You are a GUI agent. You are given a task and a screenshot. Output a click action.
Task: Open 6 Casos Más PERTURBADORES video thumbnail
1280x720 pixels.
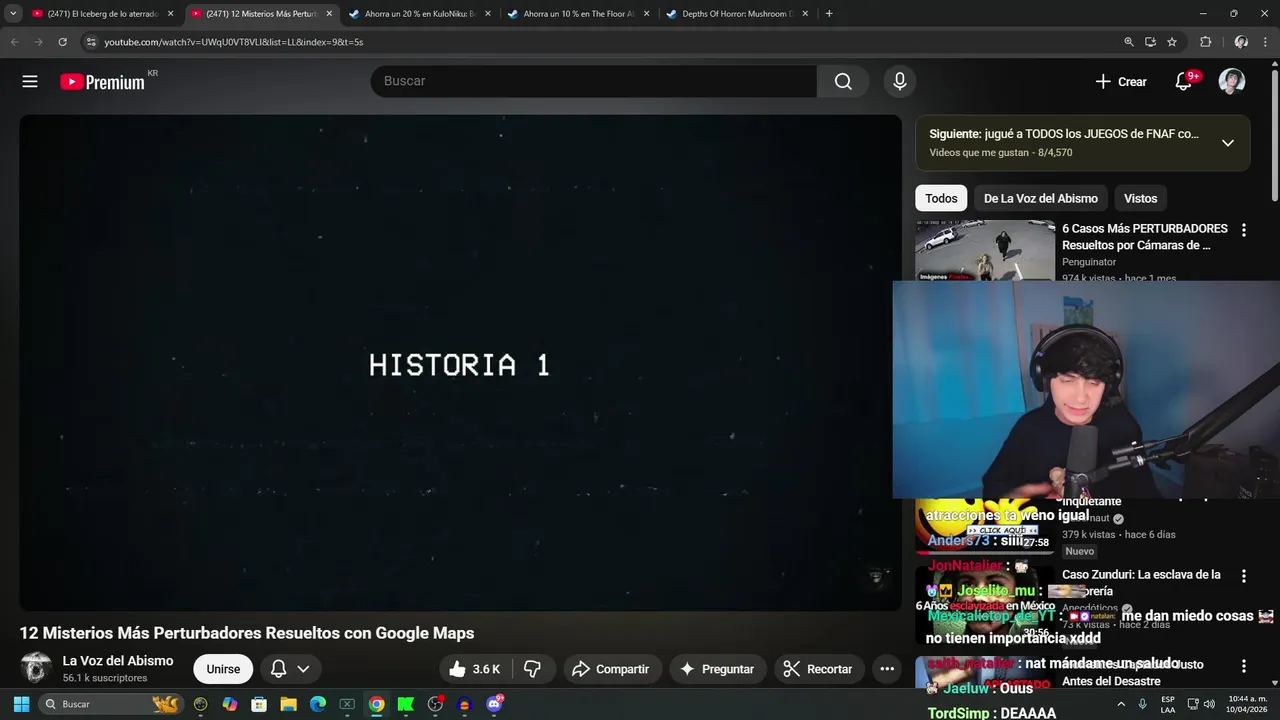tap(985, 250)
